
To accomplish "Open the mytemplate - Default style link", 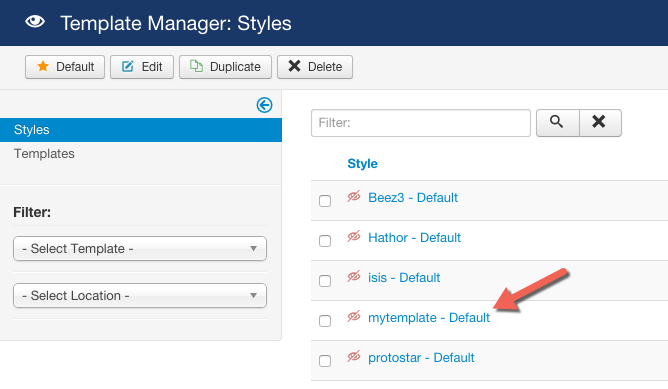I will point(429,318).
